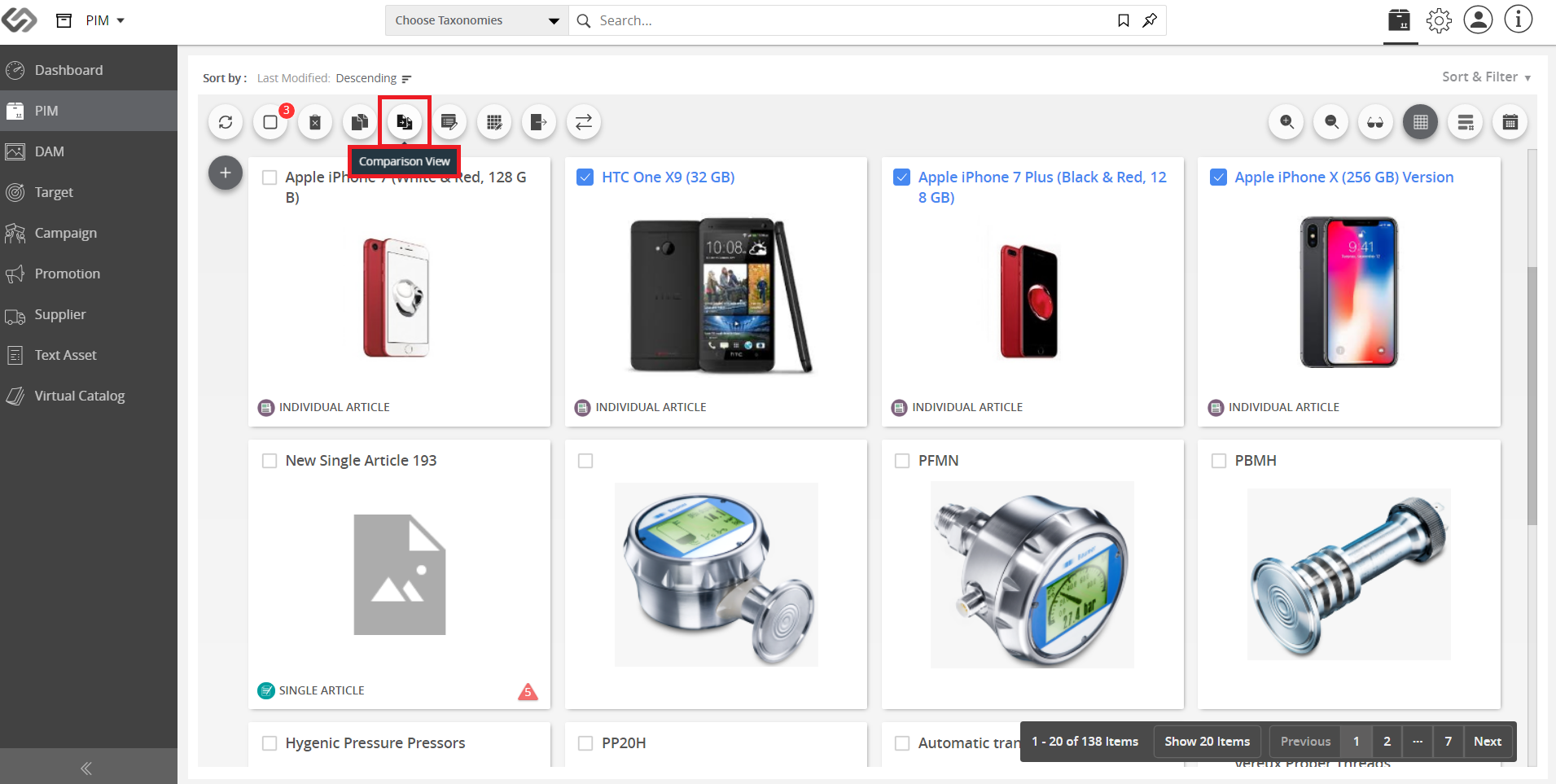Open Campaign in the sidebar

(89, 233)
